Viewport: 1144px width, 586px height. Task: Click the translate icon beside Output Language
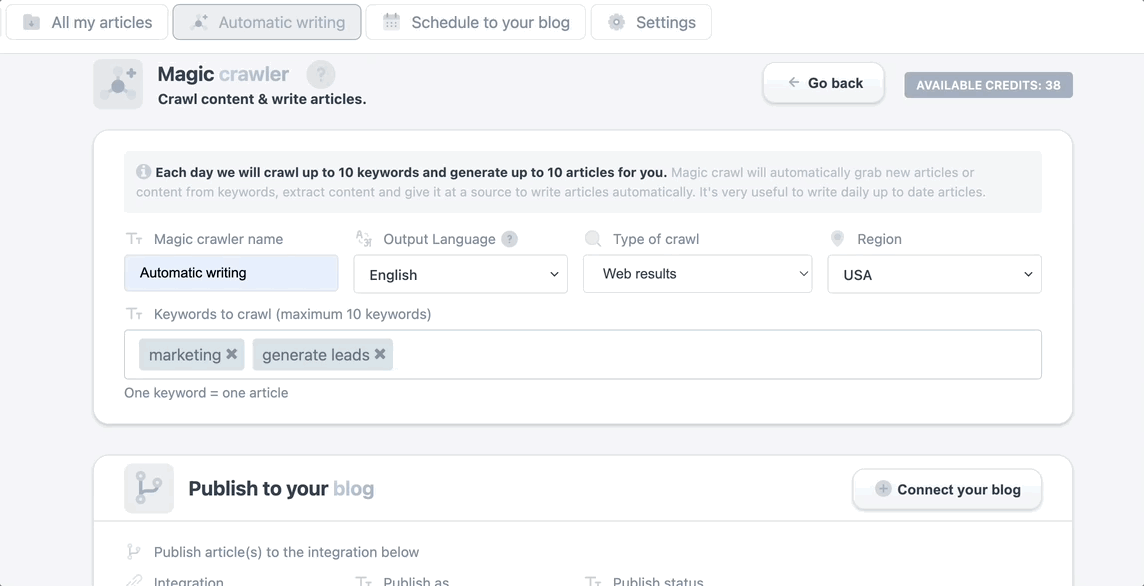(364, 238)
